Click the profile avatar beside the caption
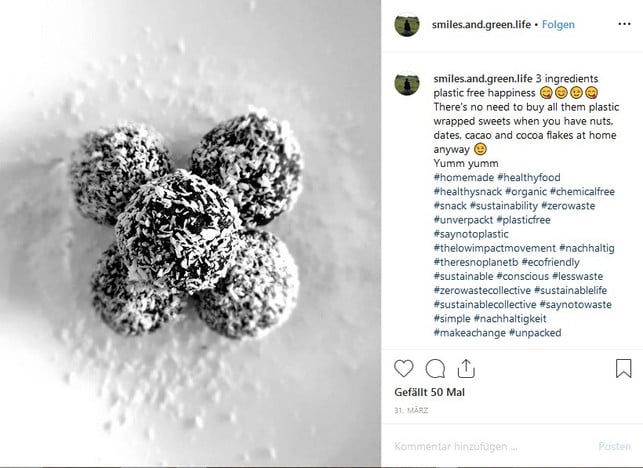643x468 pixels. 407,84
